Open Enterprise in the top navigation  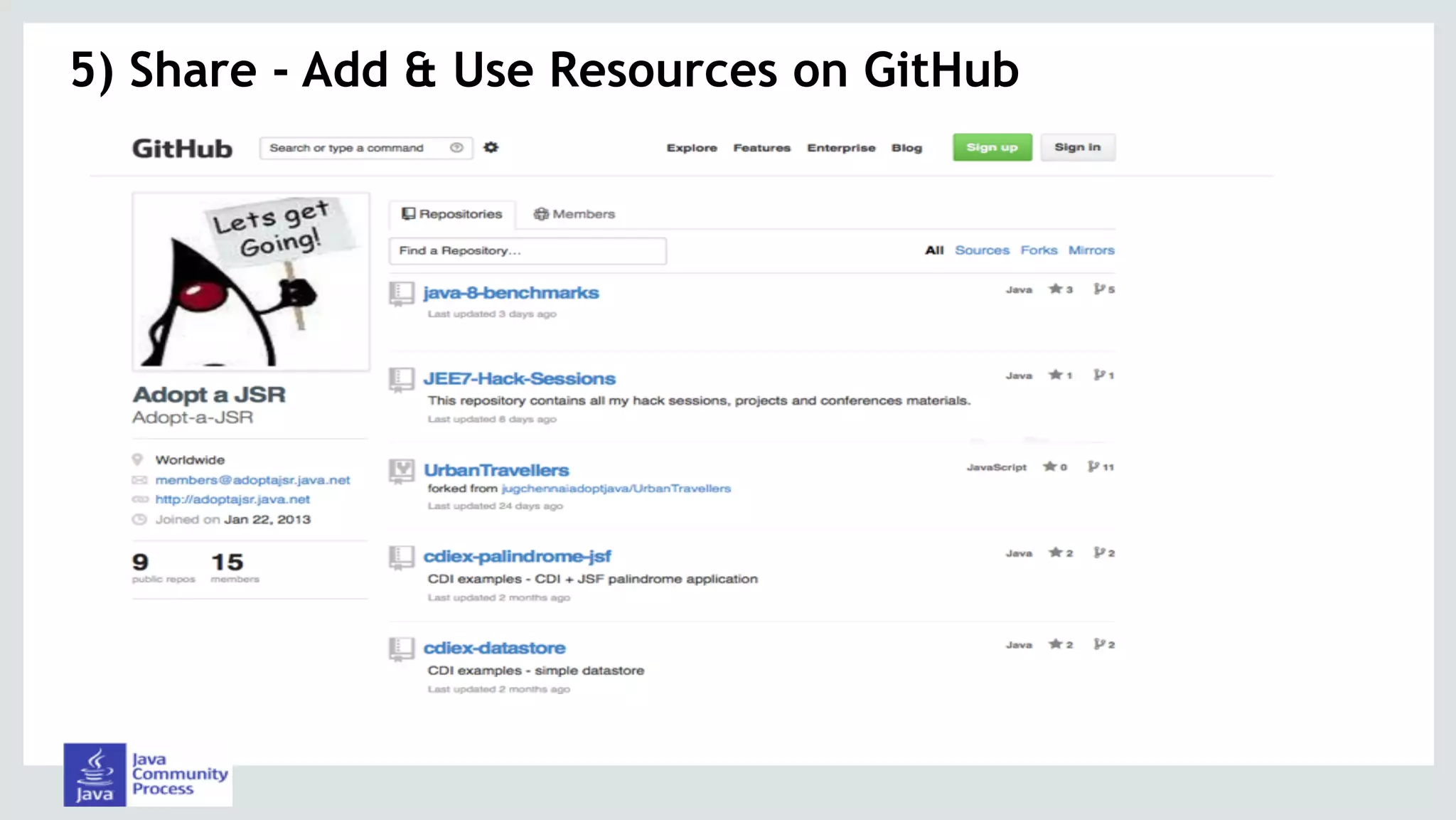tap(841, 148)
